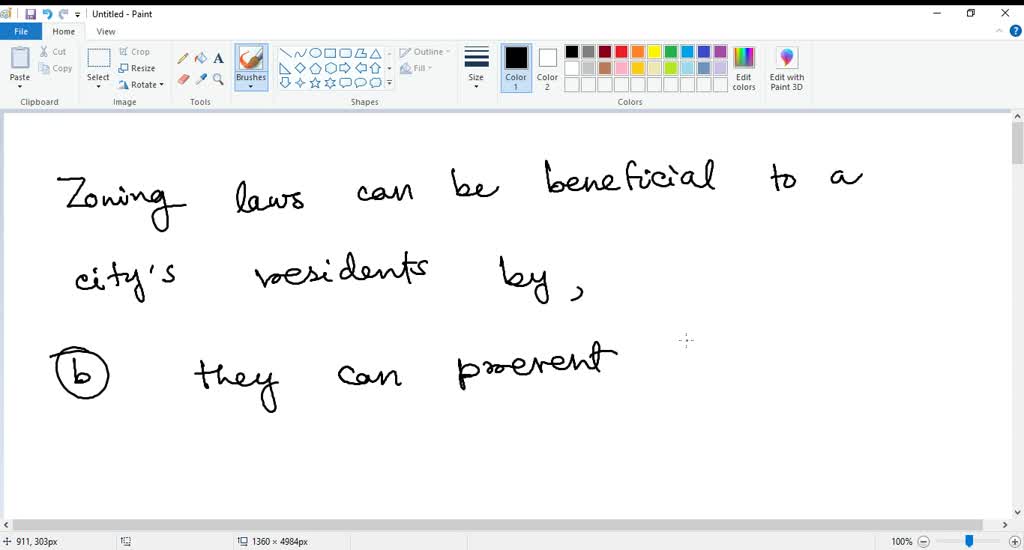Click the Magnifier tool

(218, 79)
